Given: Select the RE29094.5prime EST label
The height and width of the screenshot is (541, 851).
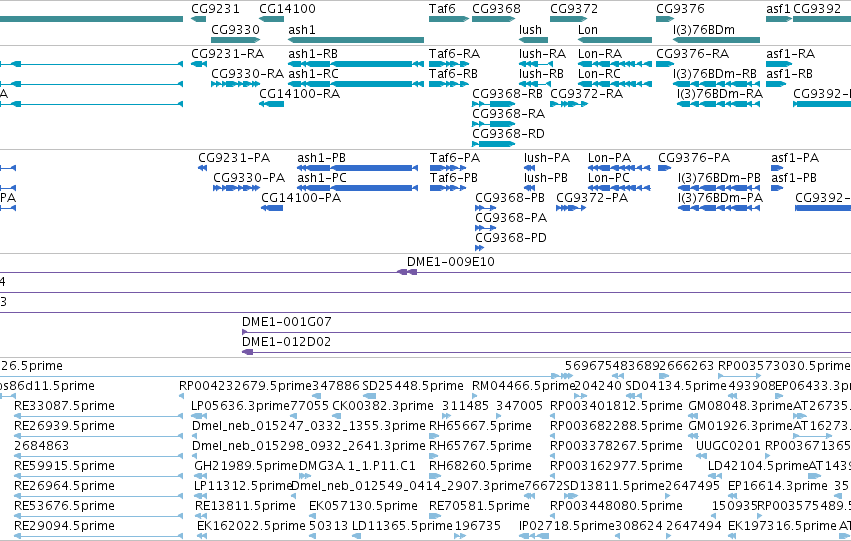Looking at the screenshot, I should [x=64, y=526].
